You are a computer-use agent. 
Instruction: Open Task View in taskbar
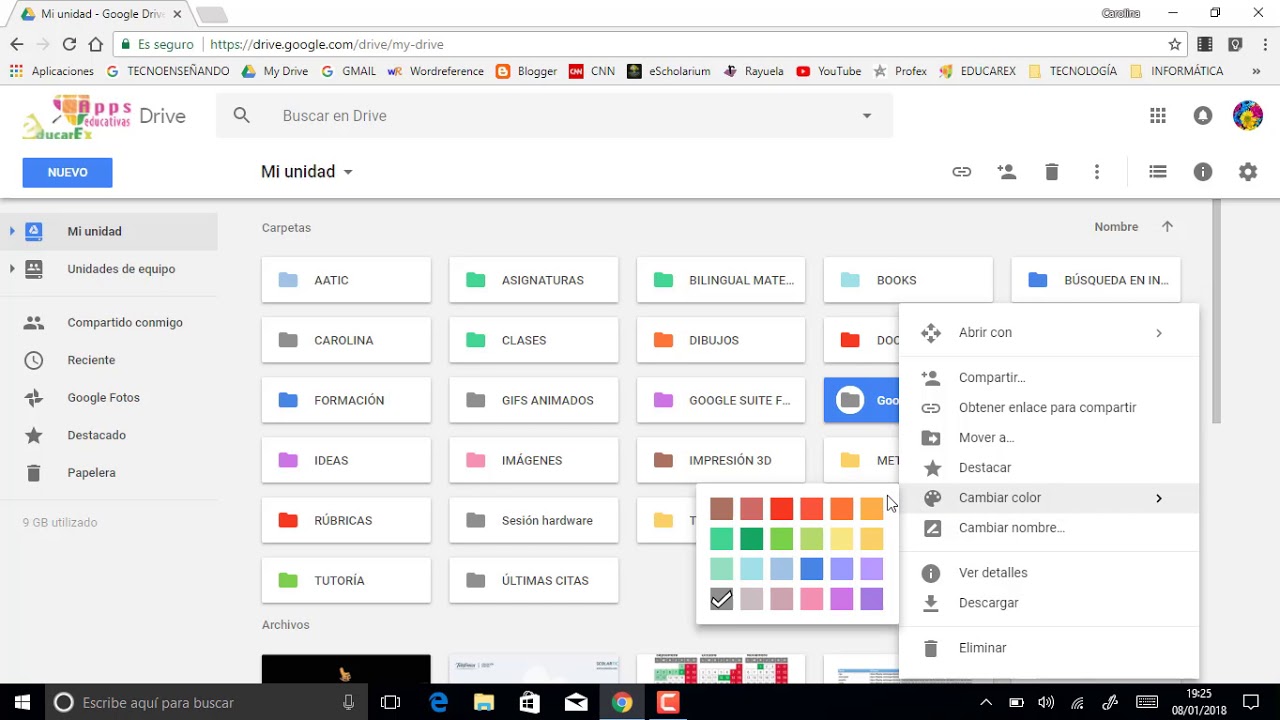pyautogui.click(x=391, y=702)
